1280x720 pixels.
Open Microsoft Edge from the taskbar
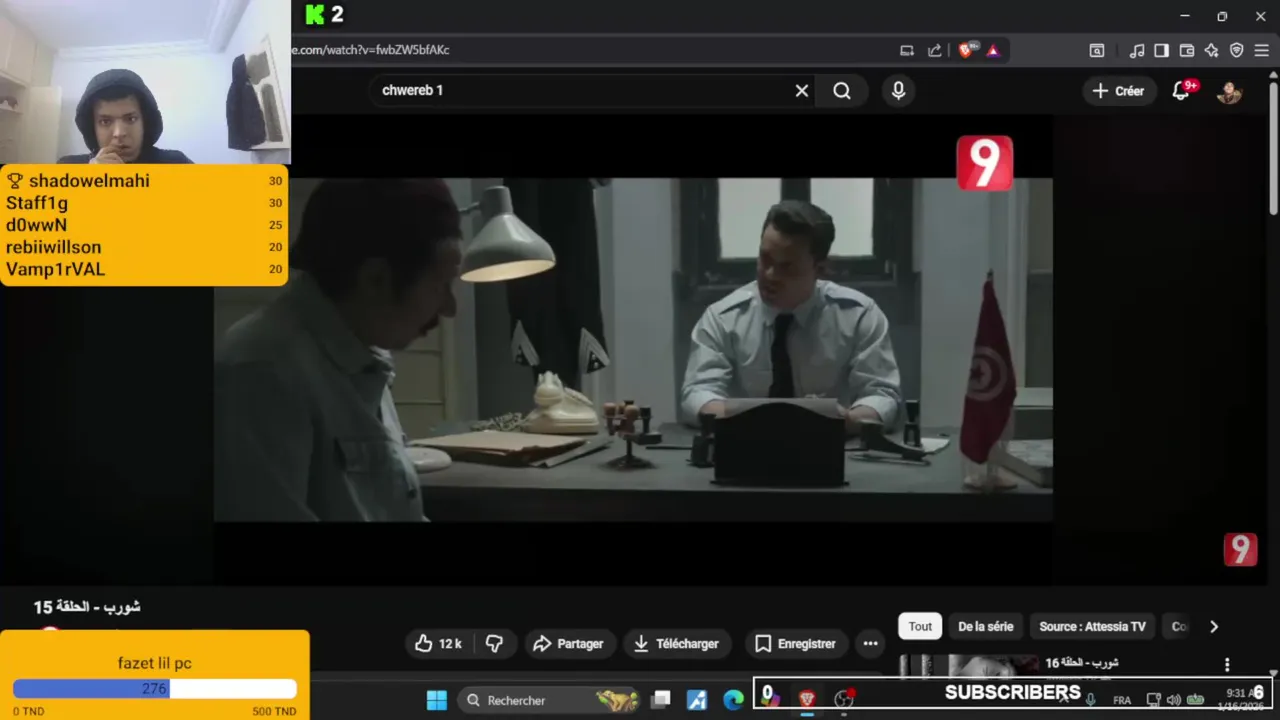point(734,700)
